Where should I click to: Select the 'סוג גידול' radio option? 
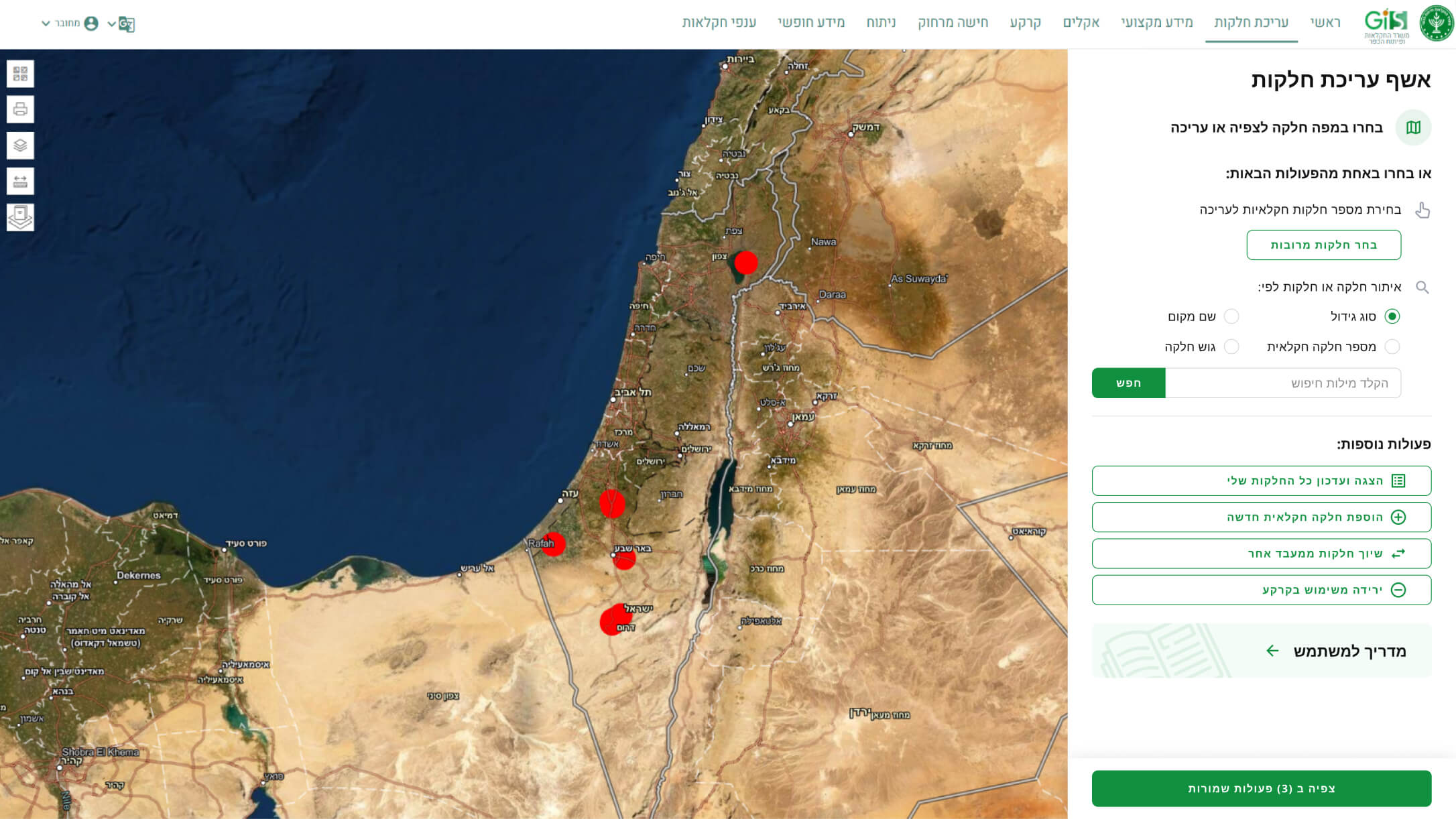click(1392, 316)
